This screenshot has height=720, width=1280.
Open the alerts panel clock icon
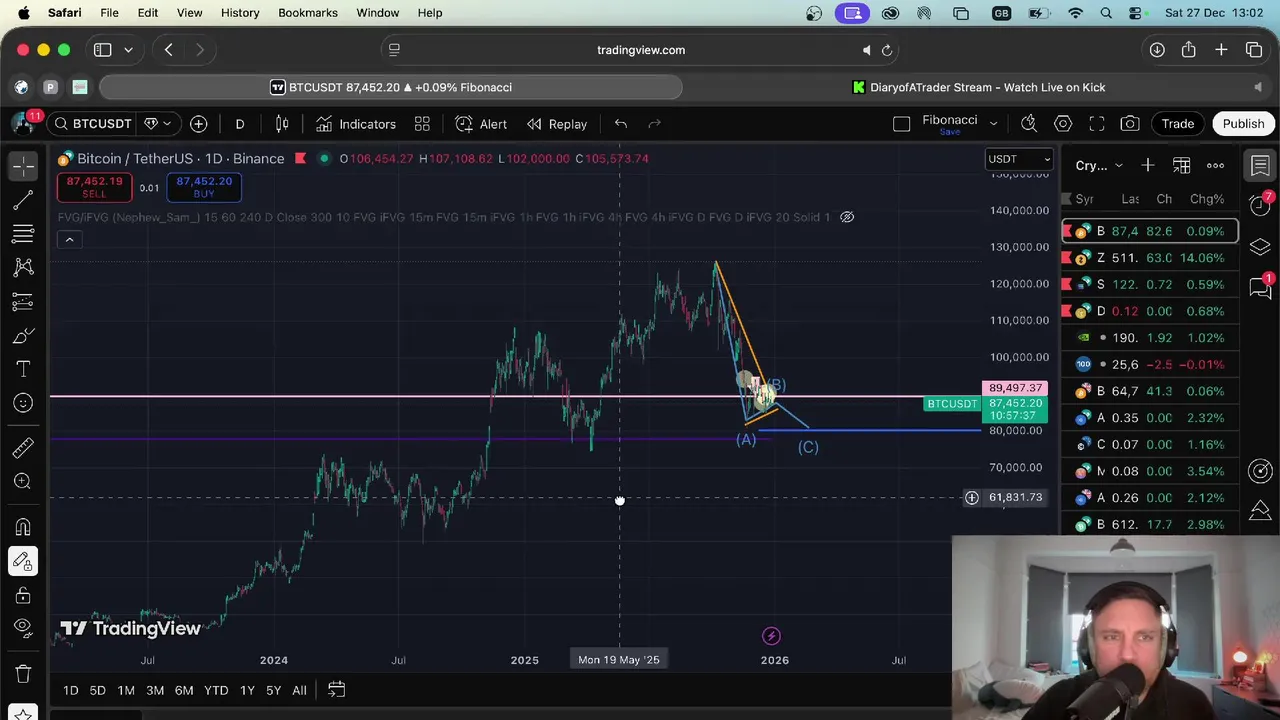point(1260,204)
